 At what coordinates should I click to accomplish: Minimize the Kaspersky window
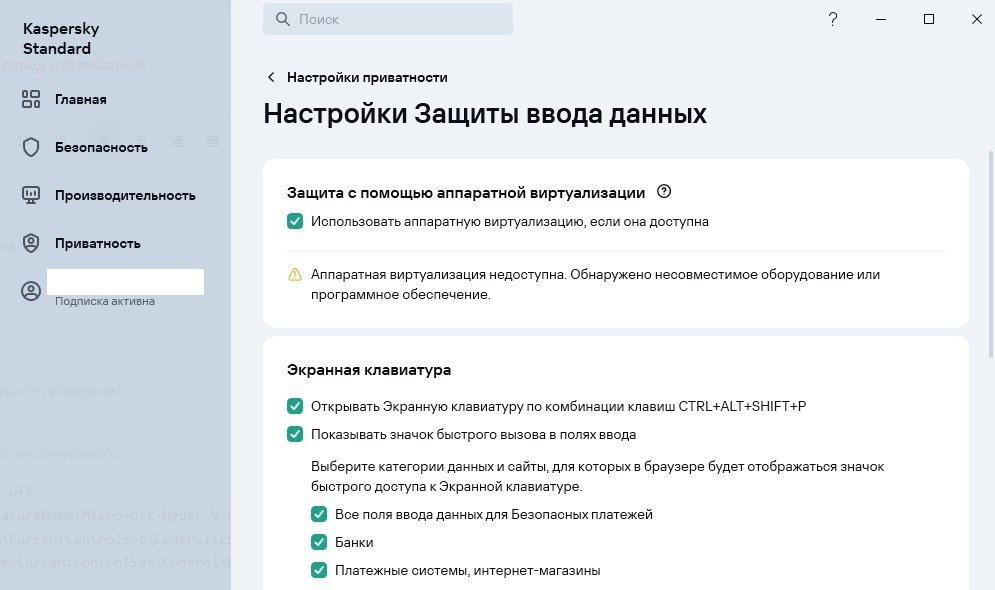tap(881, 19)
